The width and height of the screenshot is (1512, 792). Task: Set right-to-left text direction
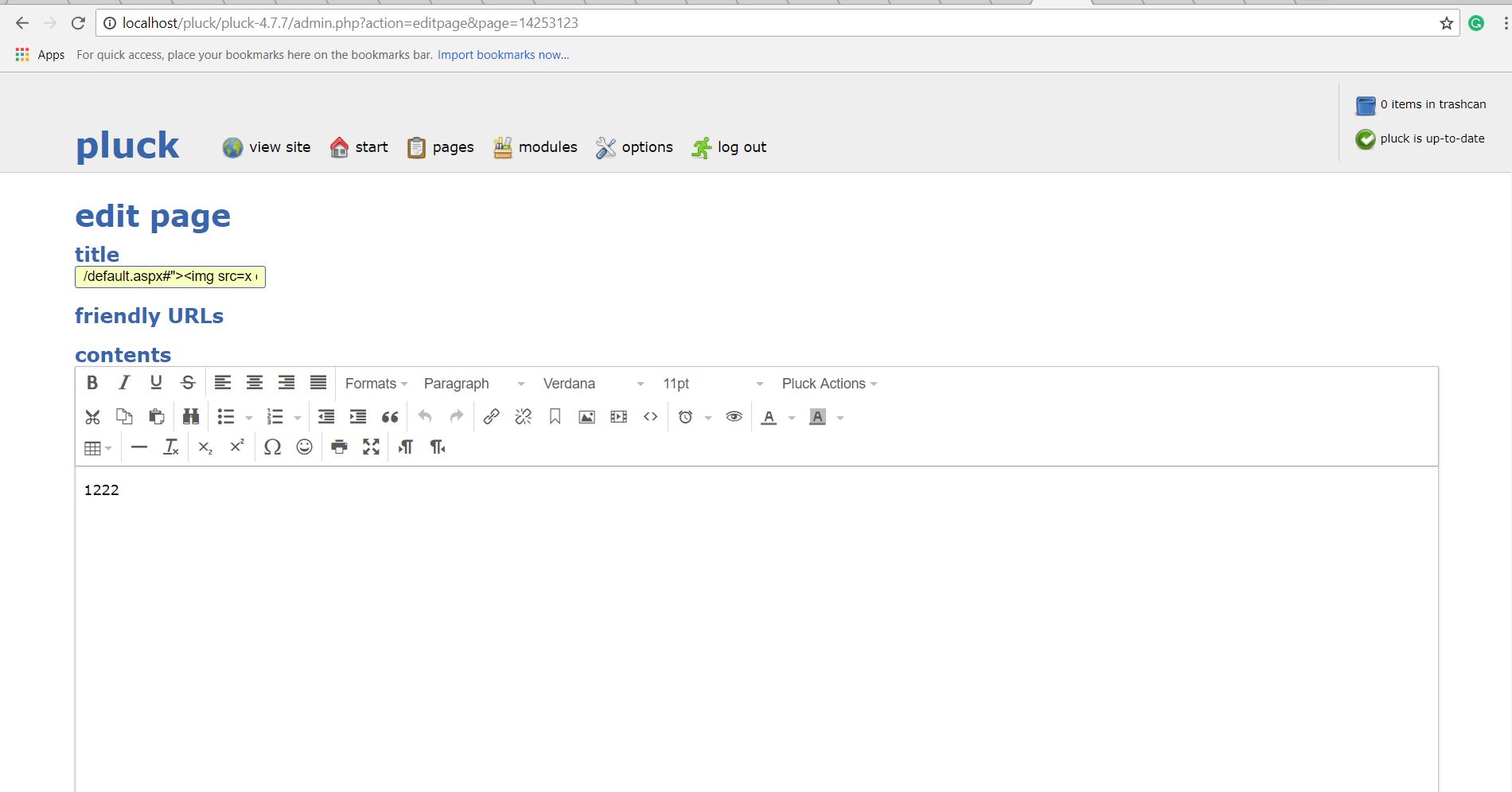tap(438, 447)
